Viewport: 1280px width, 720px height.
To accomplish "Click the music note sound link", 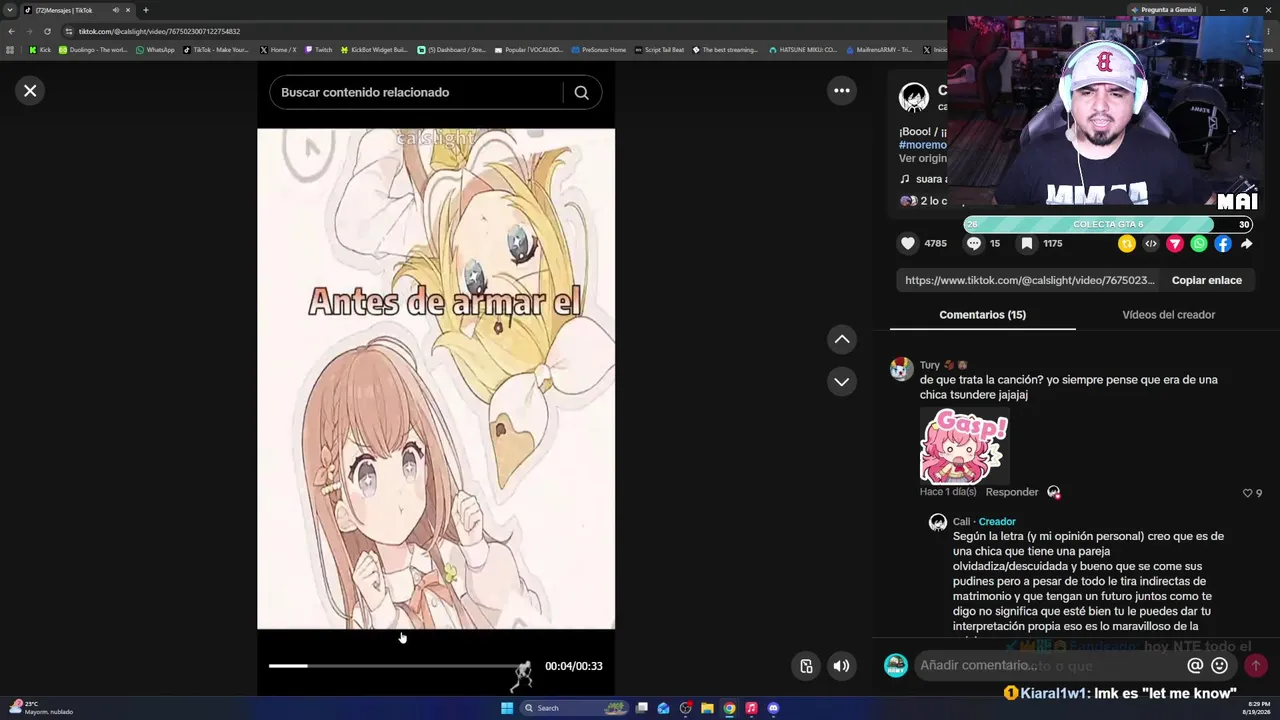I will click(x=905, y=179).
